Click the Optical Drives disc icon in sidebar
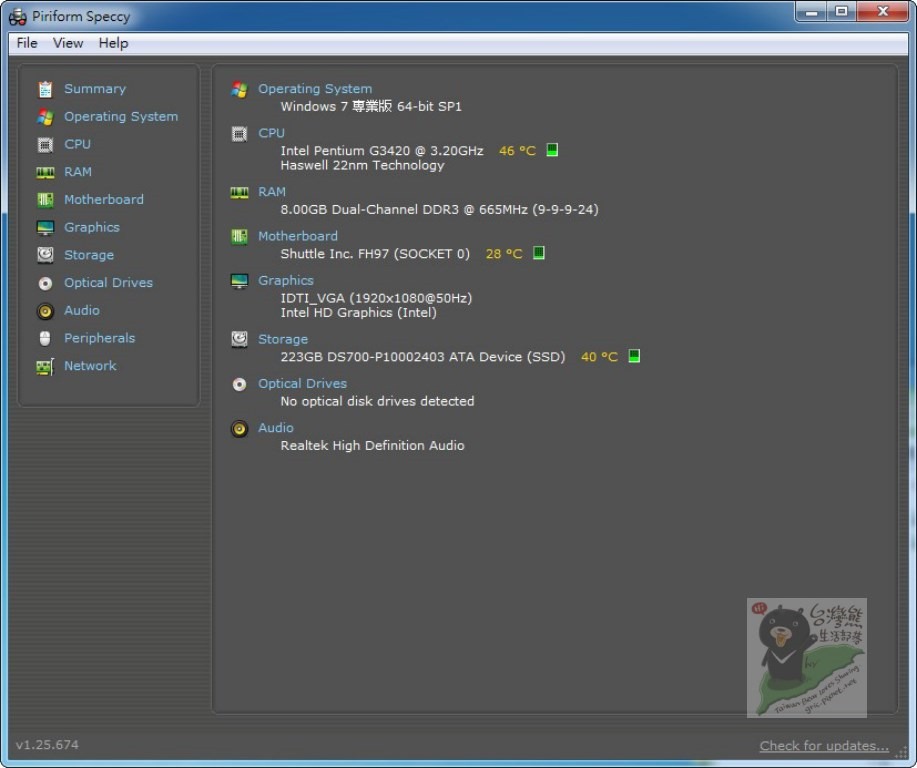This screenshot has width=917, height=768. pos(45,284)
